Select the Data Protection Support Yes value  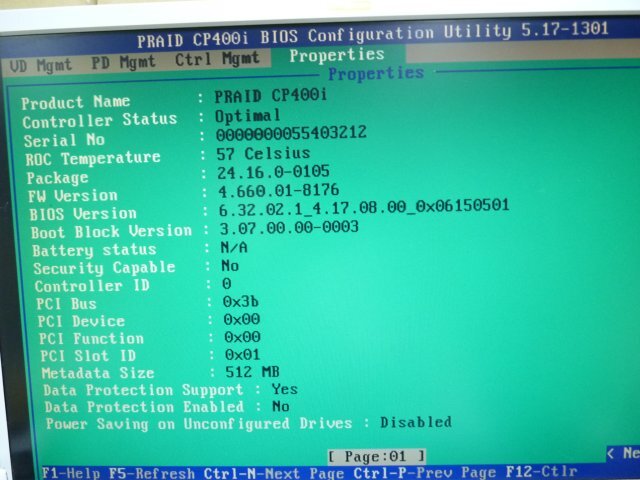pyautogui.click(x=284, y=389)
